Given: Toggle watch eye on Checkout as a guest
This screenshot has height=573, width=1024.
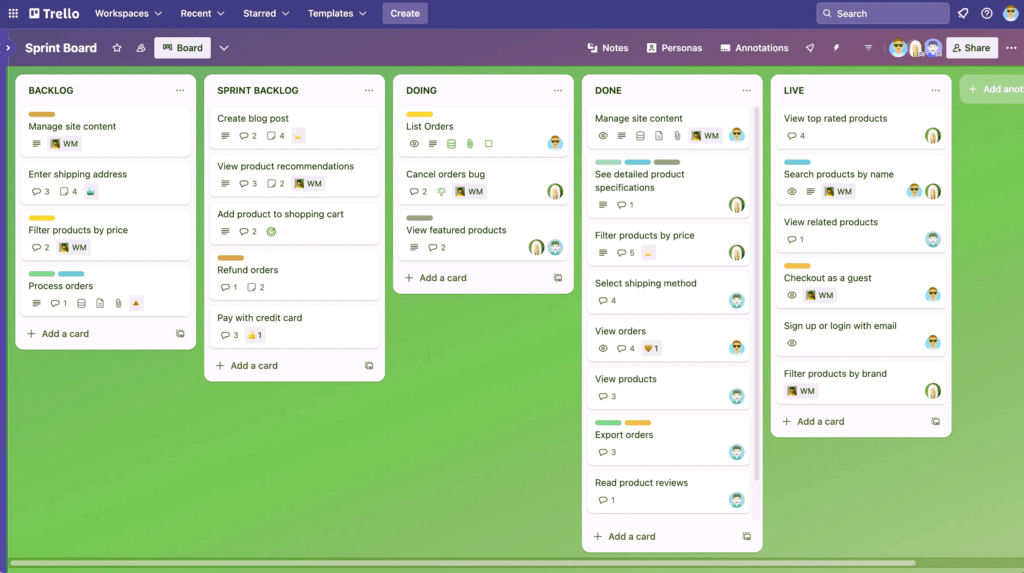Looking at the screenshot, I should (x=792, y=295).
